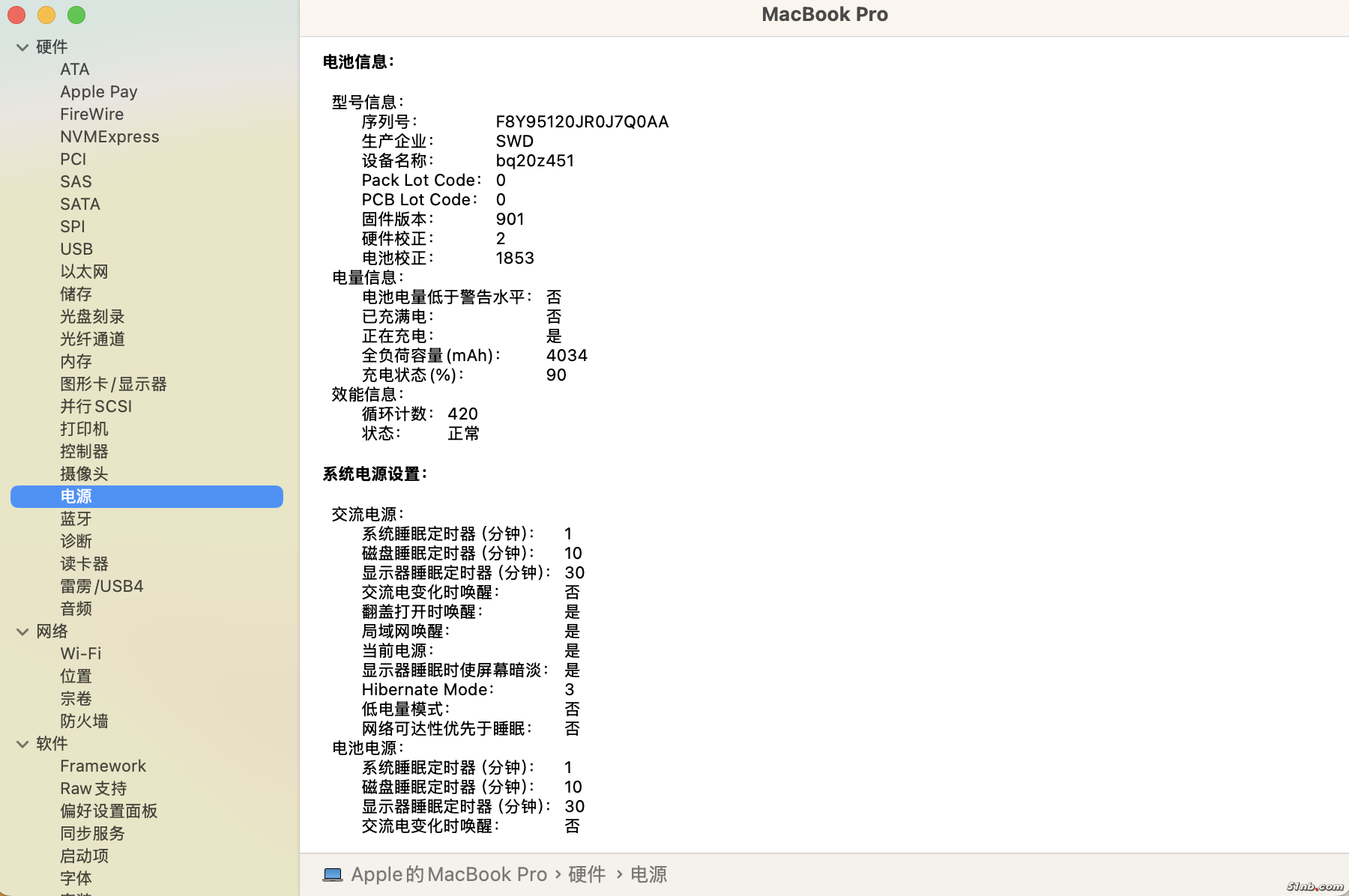Open the 启动项 software entry
Viewport: 1349px width, 896px height.
83,856
